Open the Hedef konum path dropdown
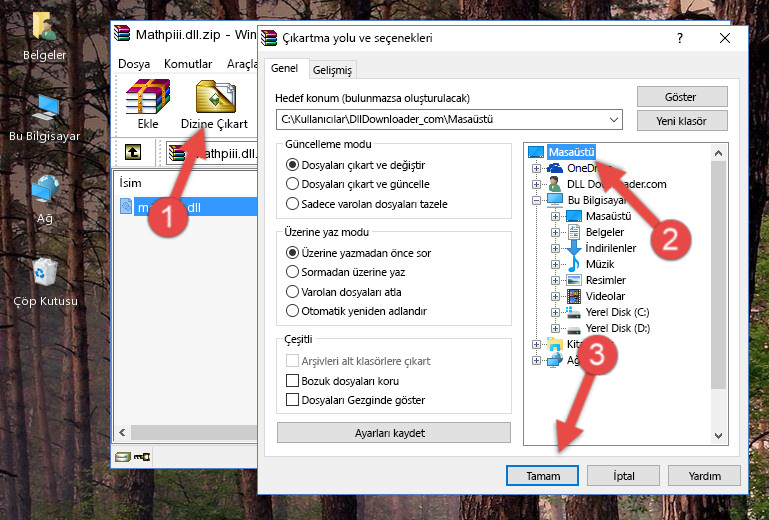769x520 pixels. pyautogui.click(x=614, y=120)
